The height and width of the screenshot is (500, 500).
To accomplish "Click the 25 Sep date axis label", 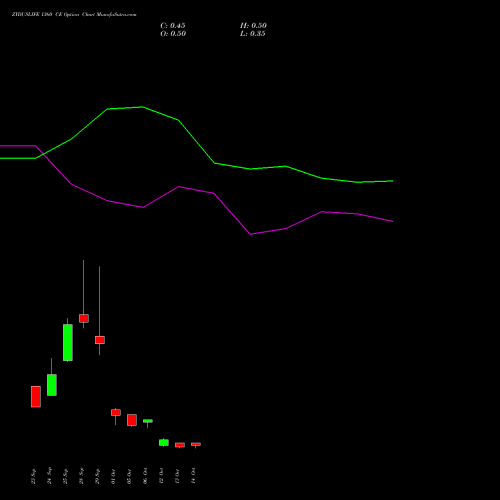I will (x=65, y=476).
